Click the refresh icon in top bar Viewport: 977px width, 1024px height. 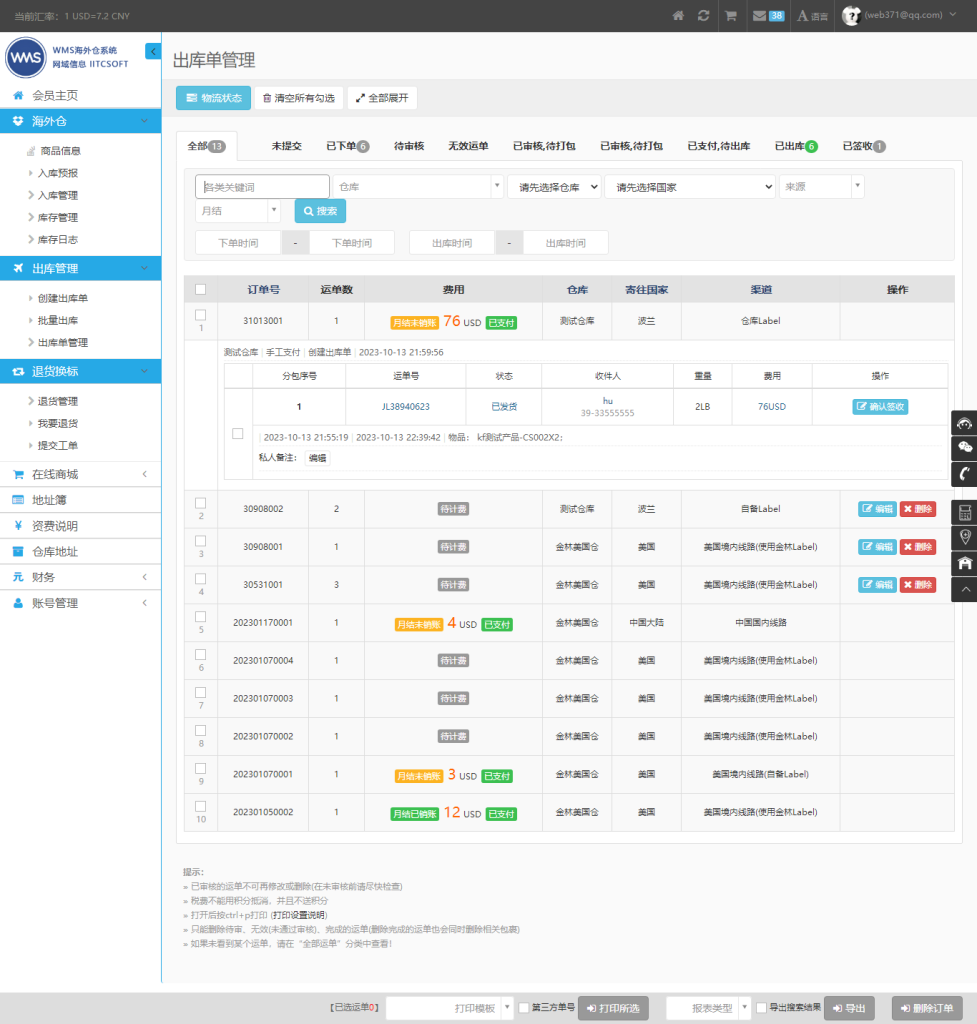click(x=704, y=16)
